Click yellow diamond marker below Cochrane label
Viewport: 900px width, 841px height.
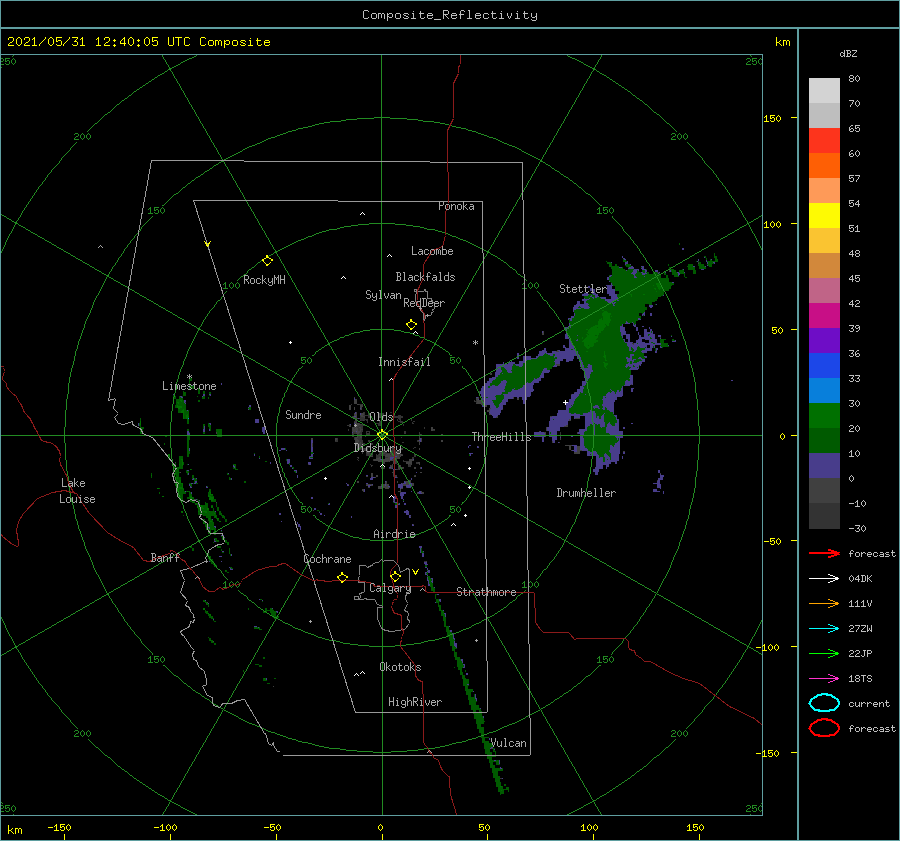tap(343, 578)
